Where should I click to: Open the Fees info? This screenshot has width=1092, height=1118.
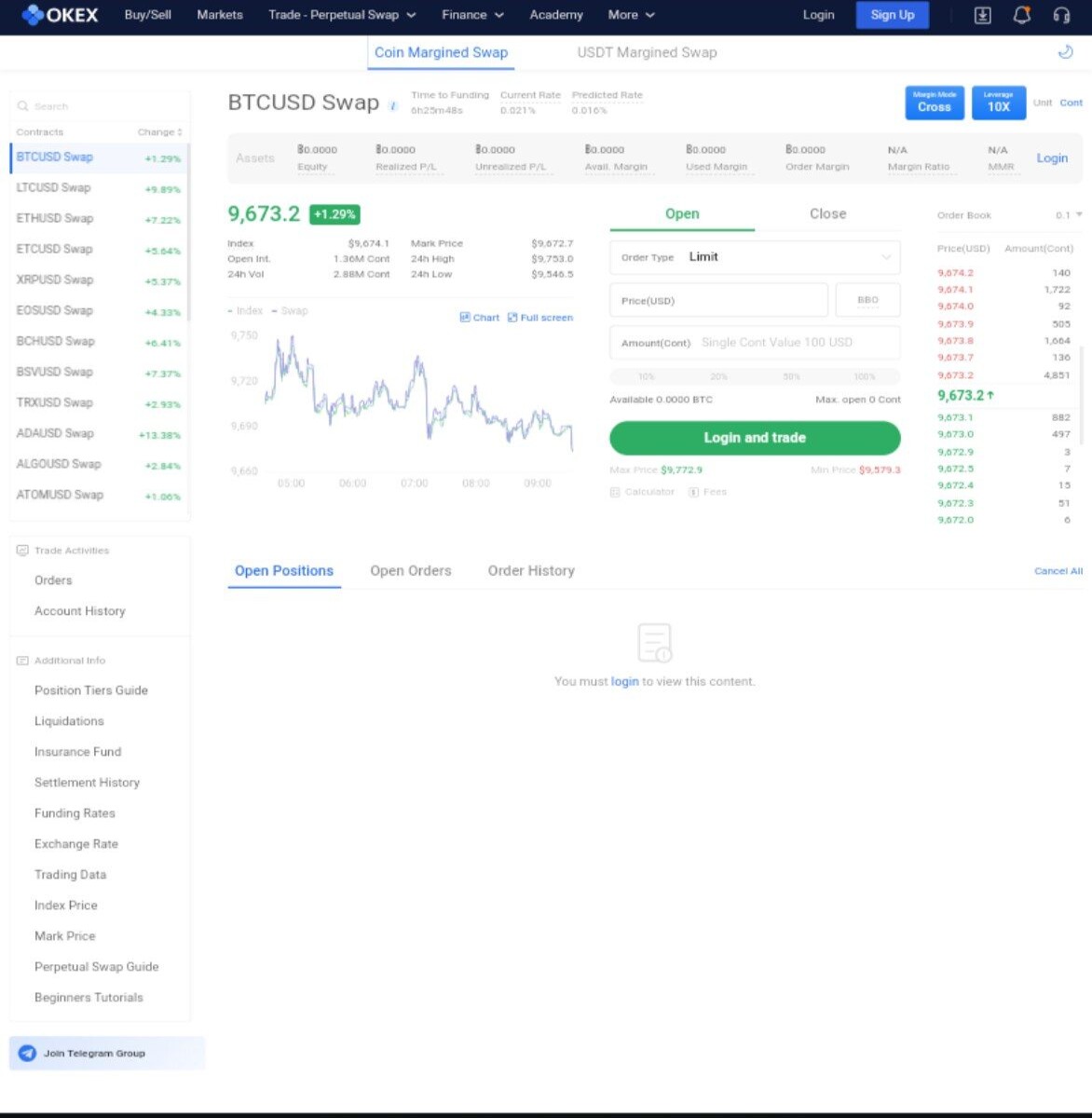pyautogui.click(x=707, y=492)
